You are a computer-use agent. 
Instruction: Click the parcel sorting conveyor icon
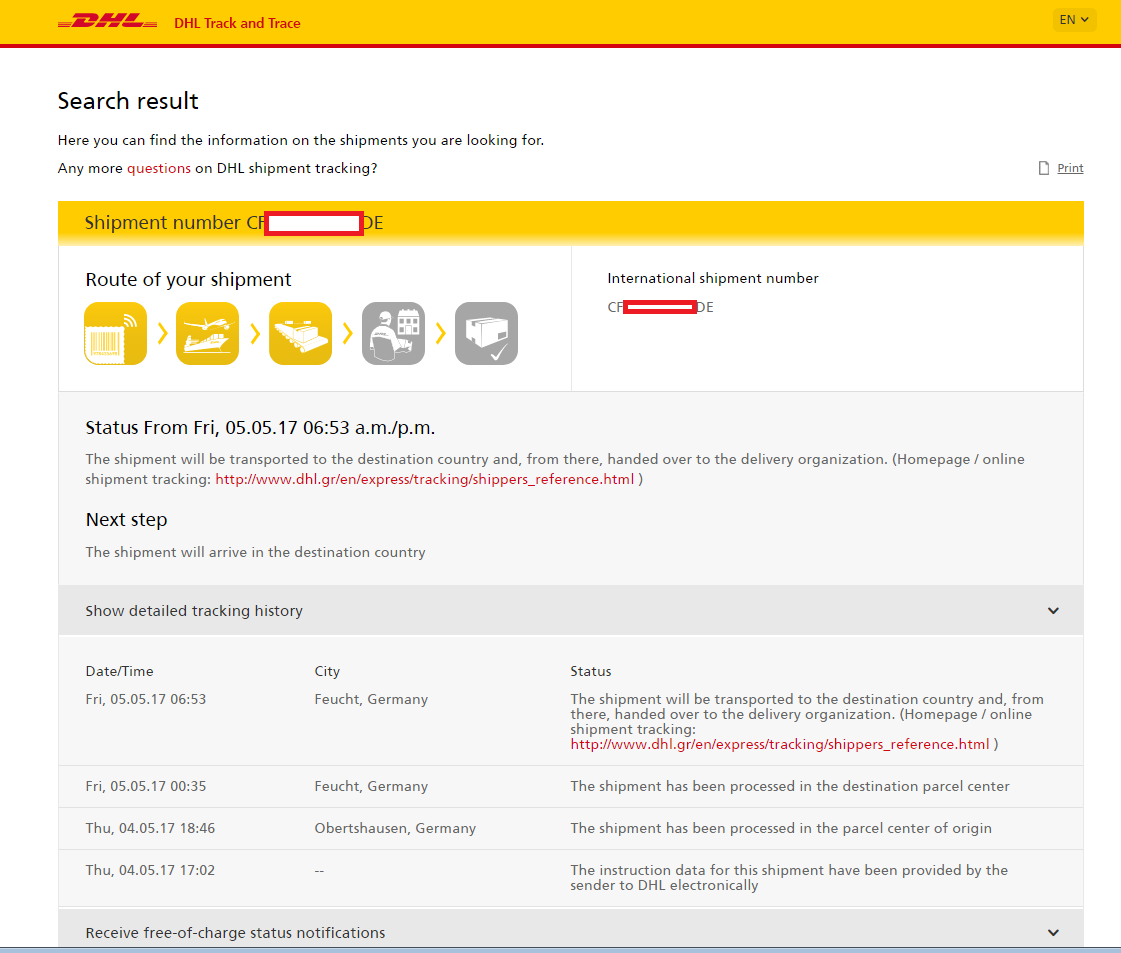pos(300,333)
